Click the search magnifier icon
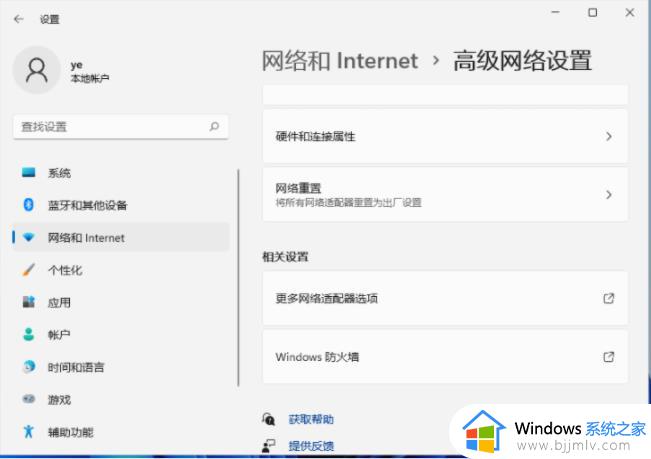This screenshot has height=459, width=651. (214, 127)
